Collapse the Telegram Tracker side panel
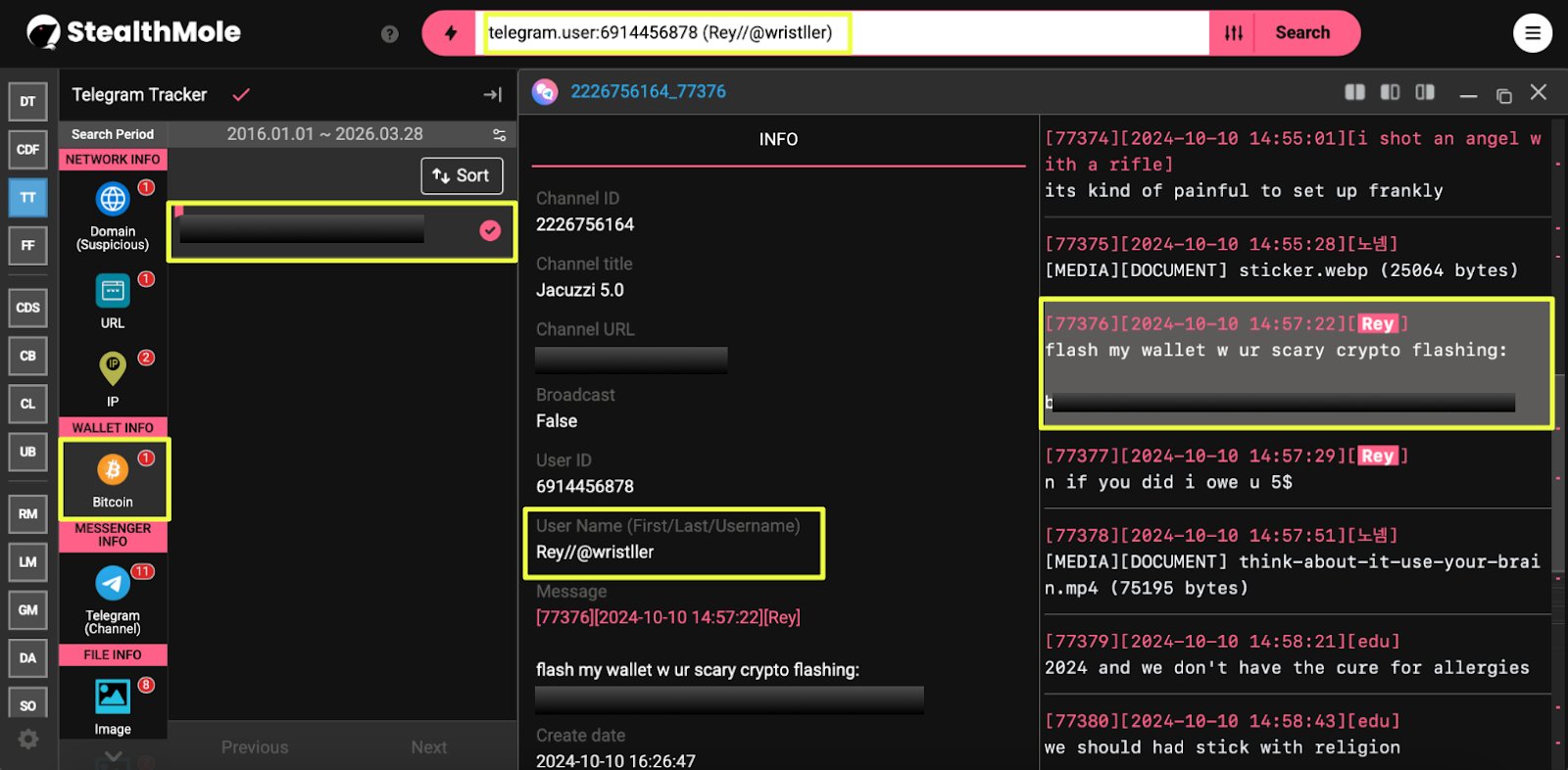Image resolution: width=1568 pixels, height=770 pixels. 492,95
